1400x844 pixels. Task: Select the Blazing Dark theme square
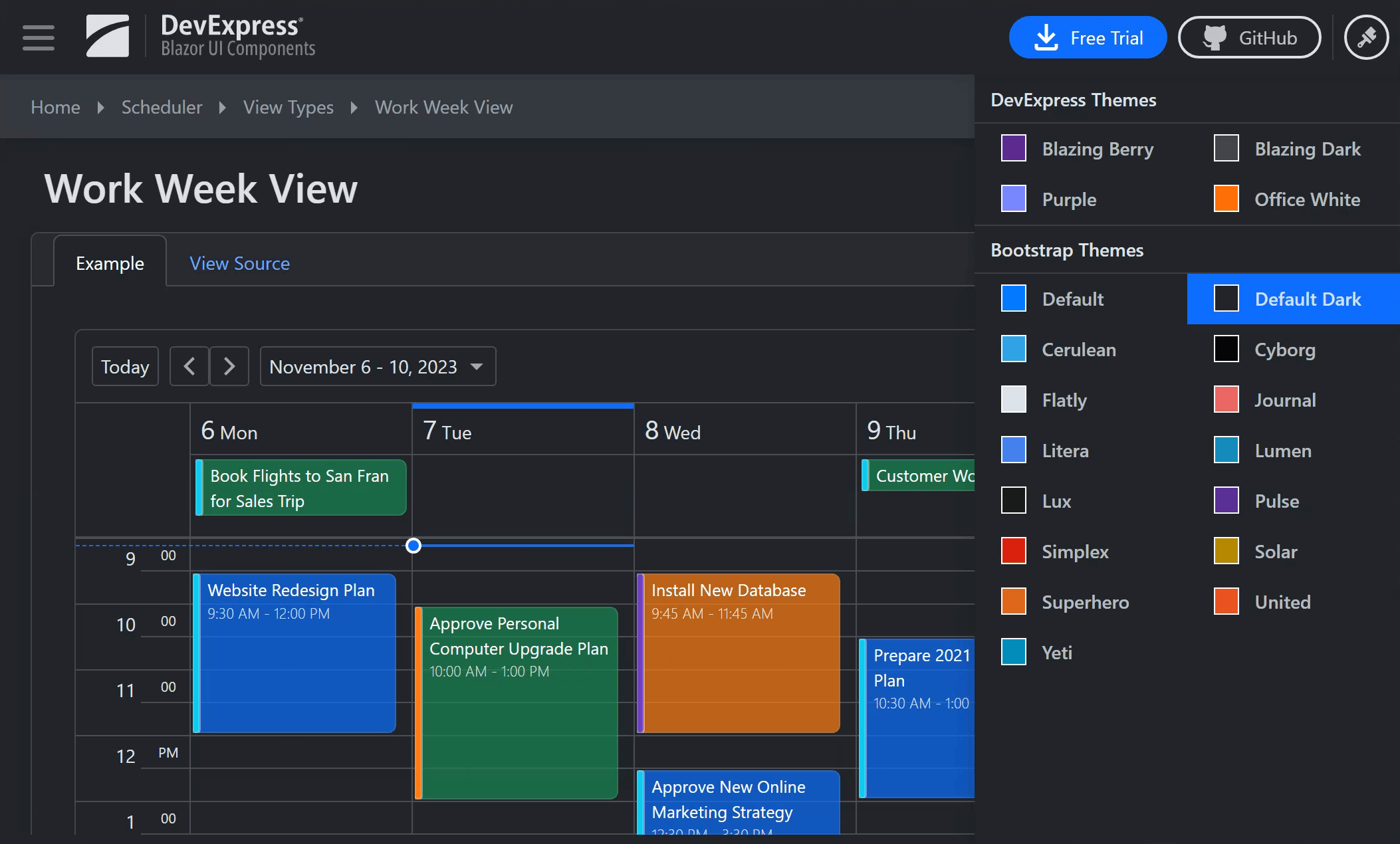click(1226, 148)
